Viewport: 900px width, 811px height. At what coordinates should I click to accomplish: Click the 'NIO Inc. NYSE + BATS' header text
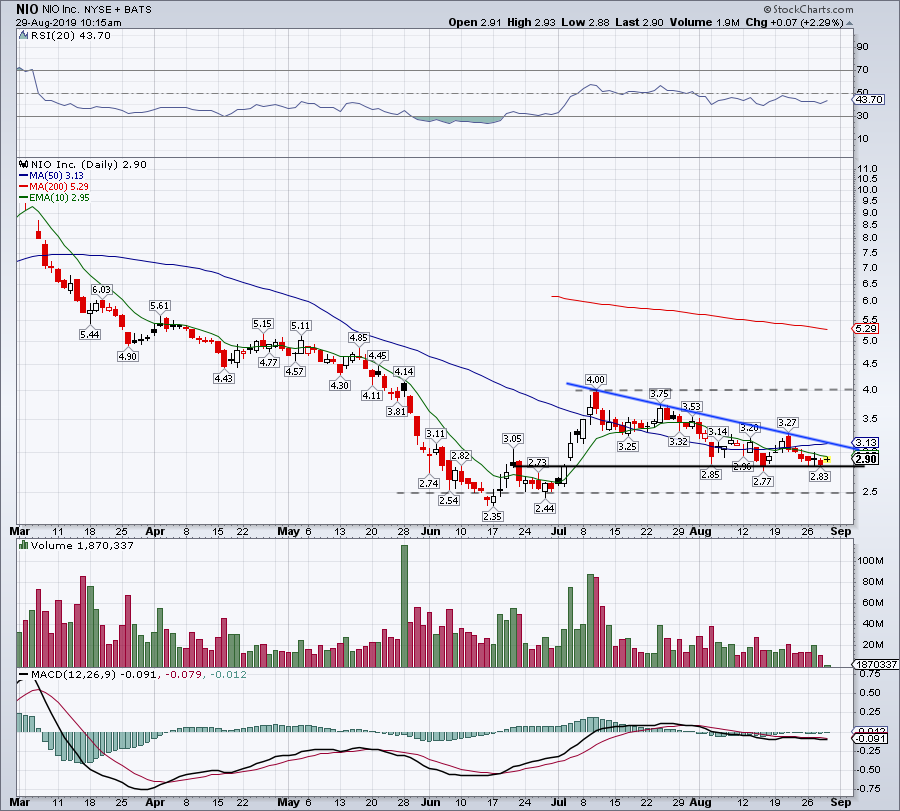point(97,10)
